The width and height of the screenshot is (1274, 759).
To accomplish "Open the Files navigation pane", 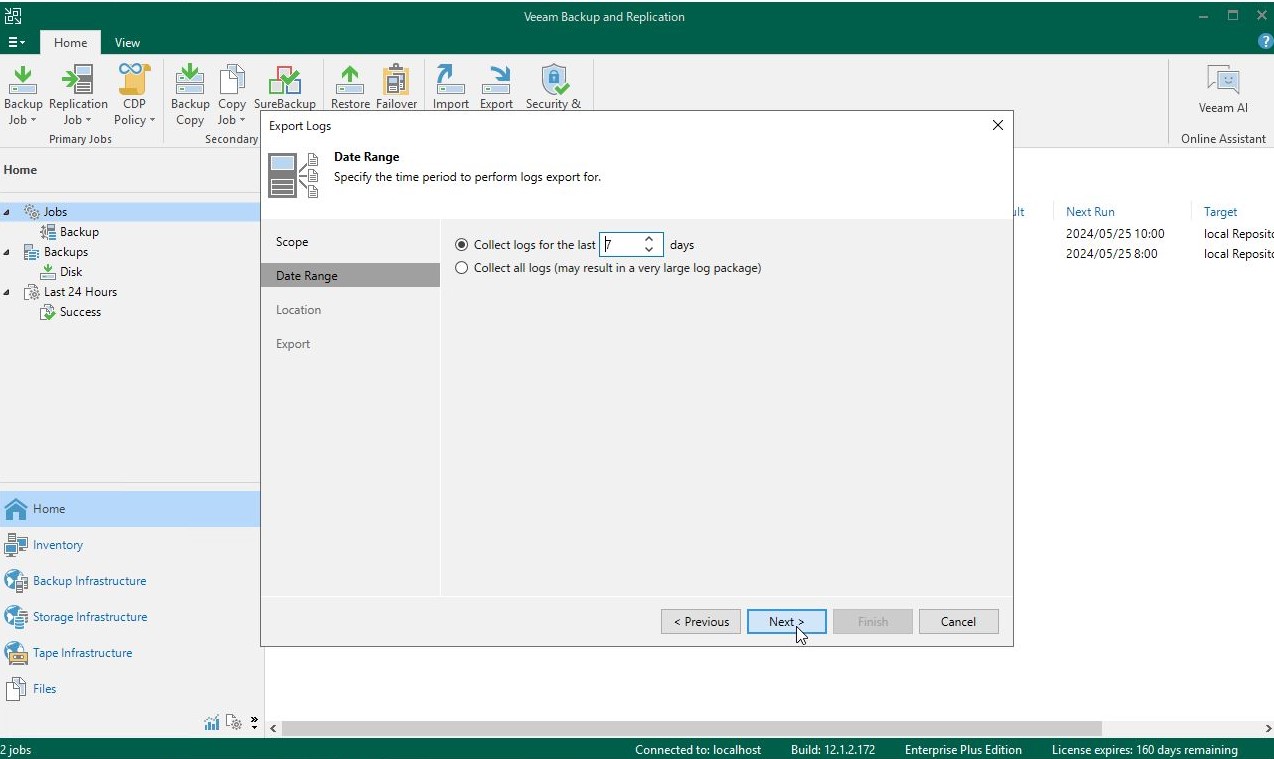I will pos(130,689).
